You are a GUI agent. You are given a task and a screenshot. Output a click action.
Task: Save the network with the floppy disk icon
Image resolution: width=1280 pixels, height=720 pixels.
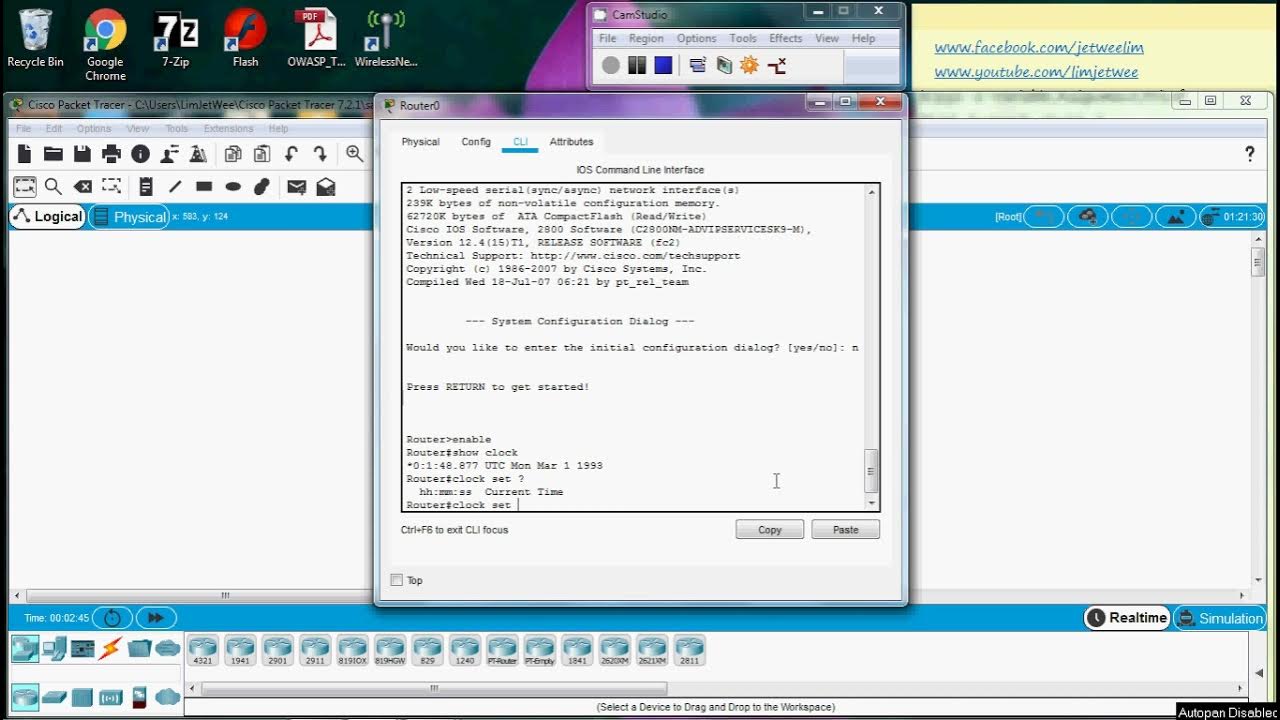pos(82,154)
